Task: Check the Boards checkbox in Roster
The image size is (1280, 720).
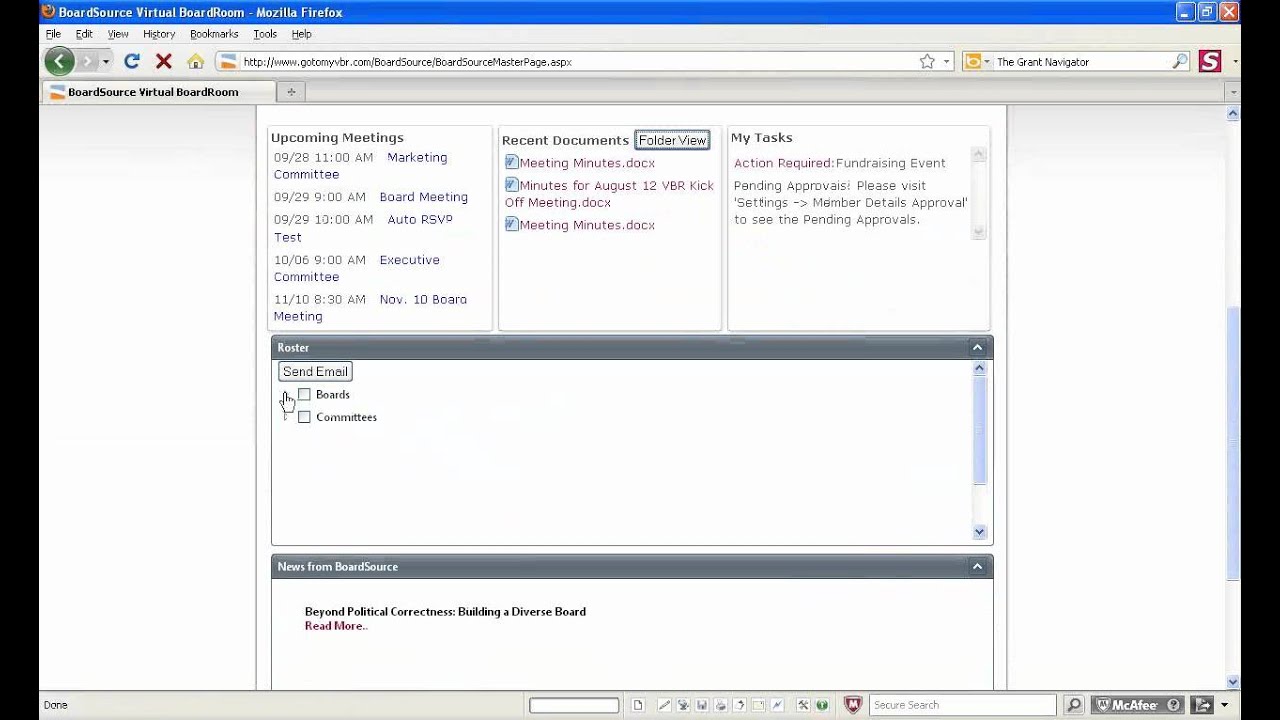Action: pyautogui.click(x=304, y=394)
